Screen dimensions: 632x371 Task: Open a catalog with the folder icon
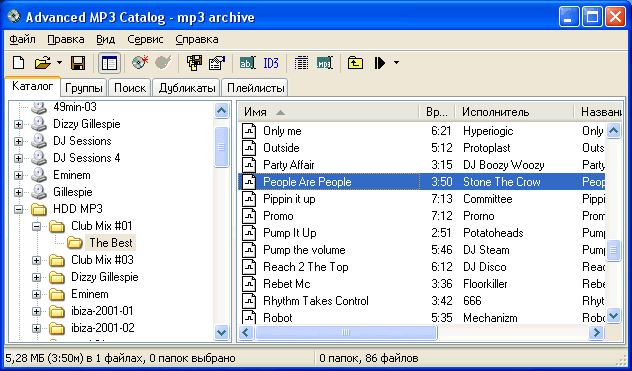click(x=42, y=63)
